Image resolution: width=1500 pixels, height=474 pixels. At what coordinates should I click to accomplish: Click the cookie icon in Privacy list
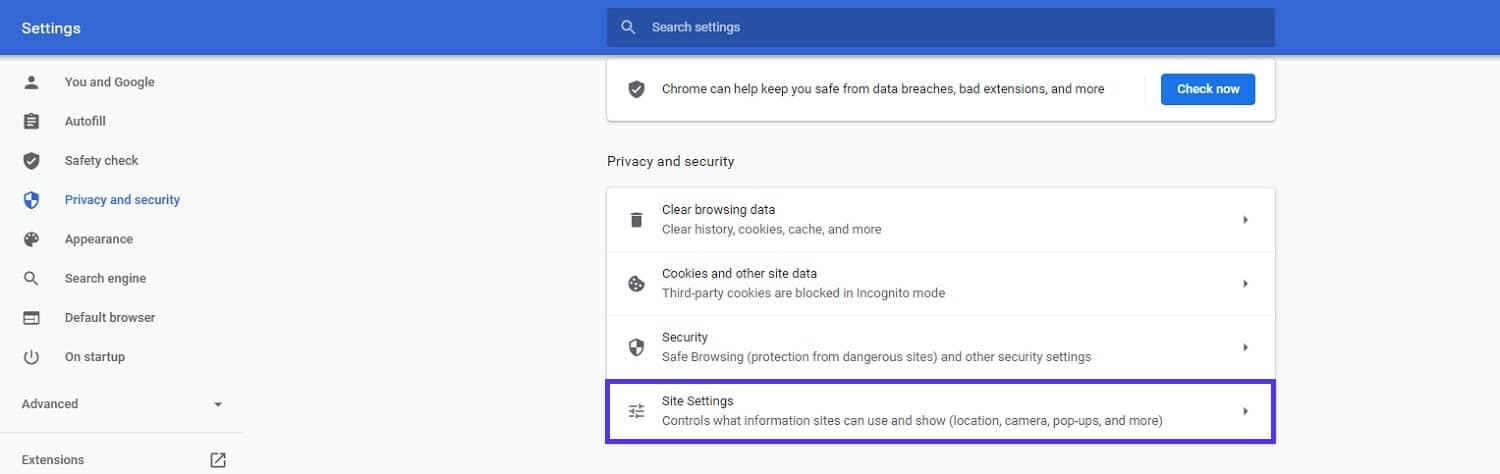636,284
